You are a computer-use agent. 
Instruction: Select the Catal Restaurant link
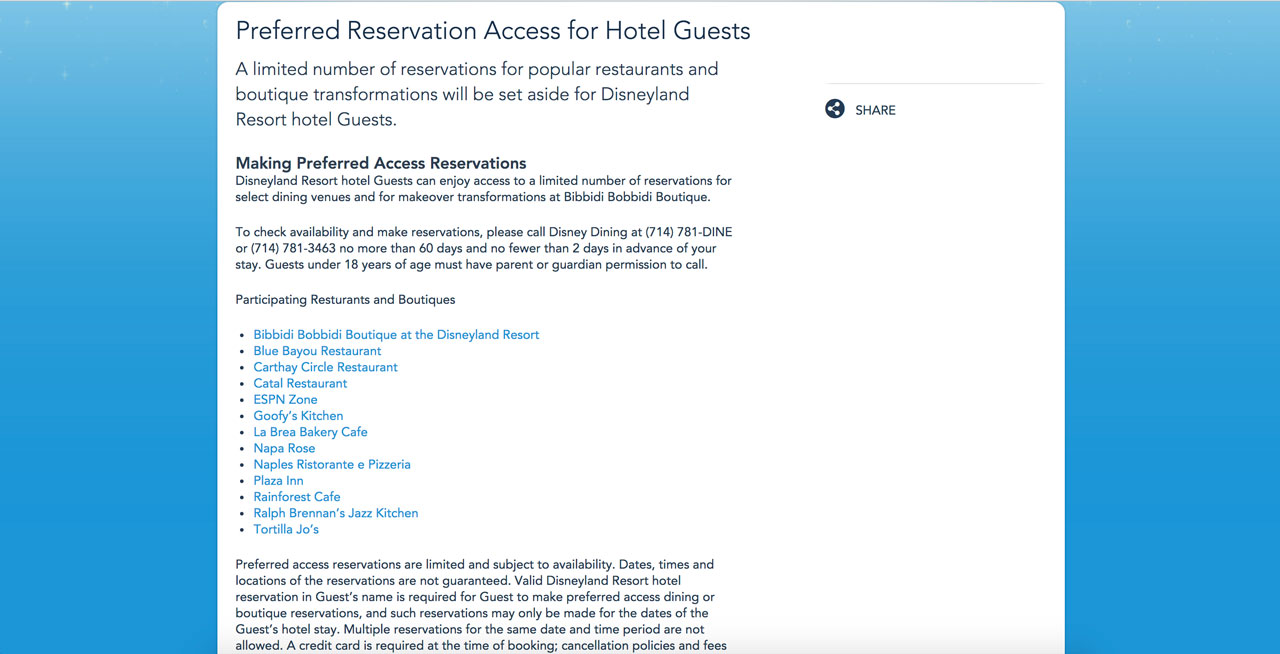(300, 383)
